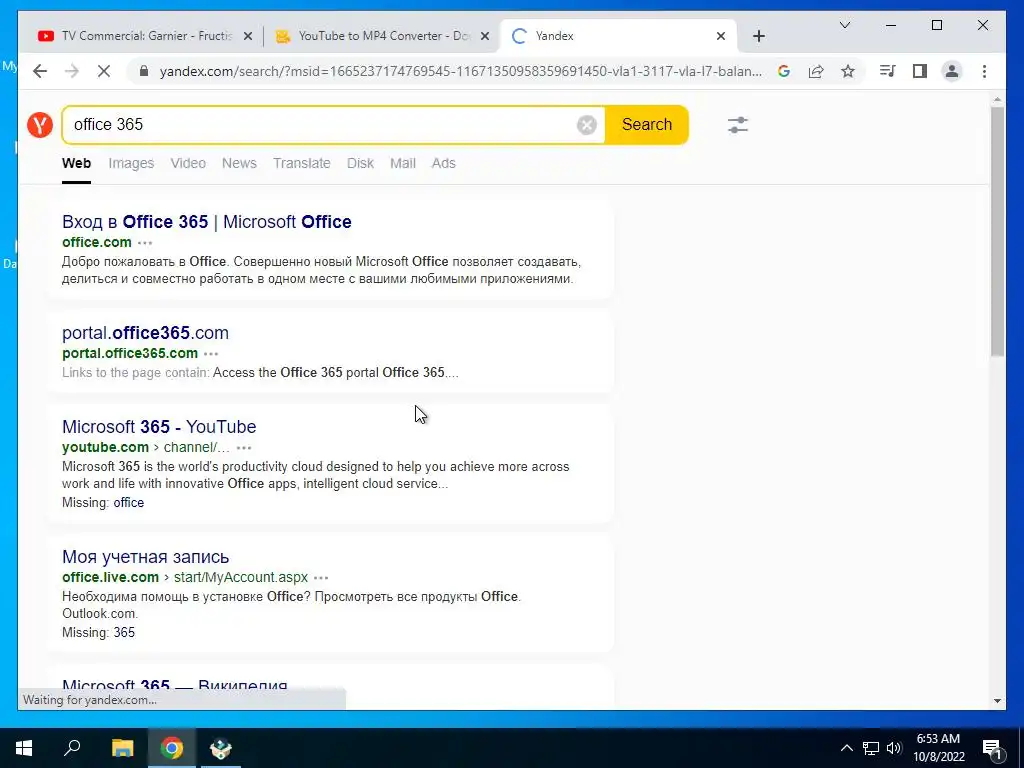Screen dimensions: 1024x768
Task: Open Yandex search settings sliders icon
Action: [738, 125]
